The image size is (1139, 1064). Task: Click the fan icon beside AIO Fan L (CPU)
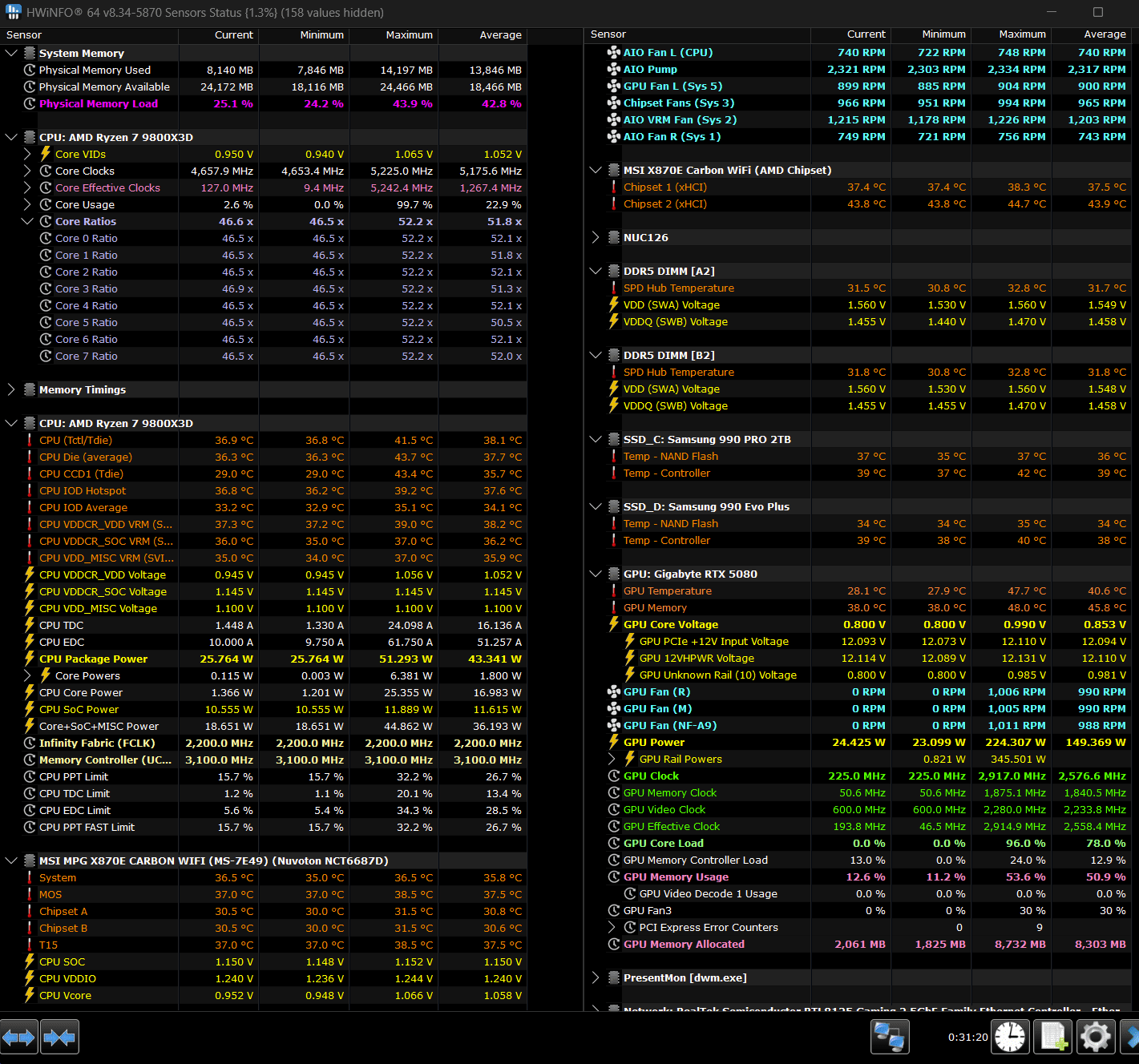tap(614, 53)
